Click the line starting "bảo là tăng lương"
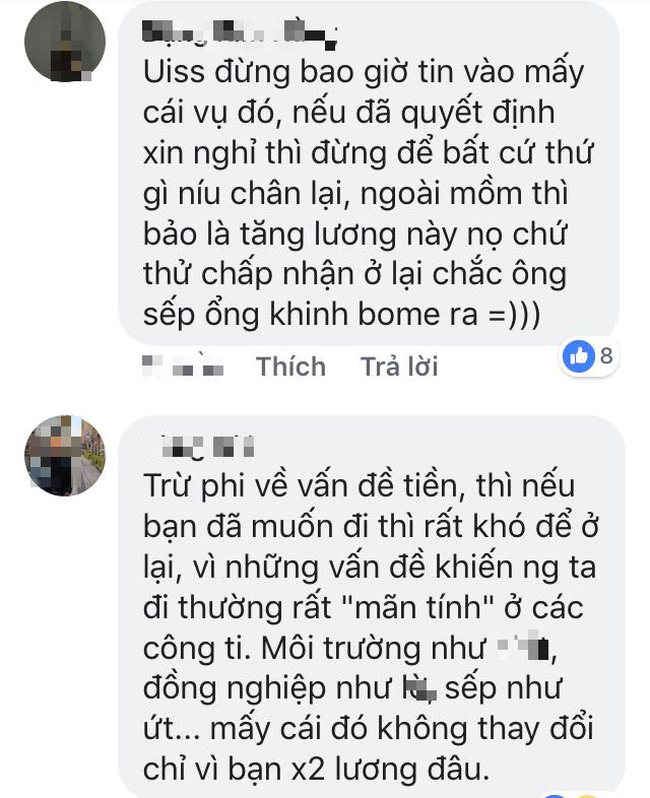Viewport: 650px width, 798px height. pyautogui.click(x=354, y=234)
